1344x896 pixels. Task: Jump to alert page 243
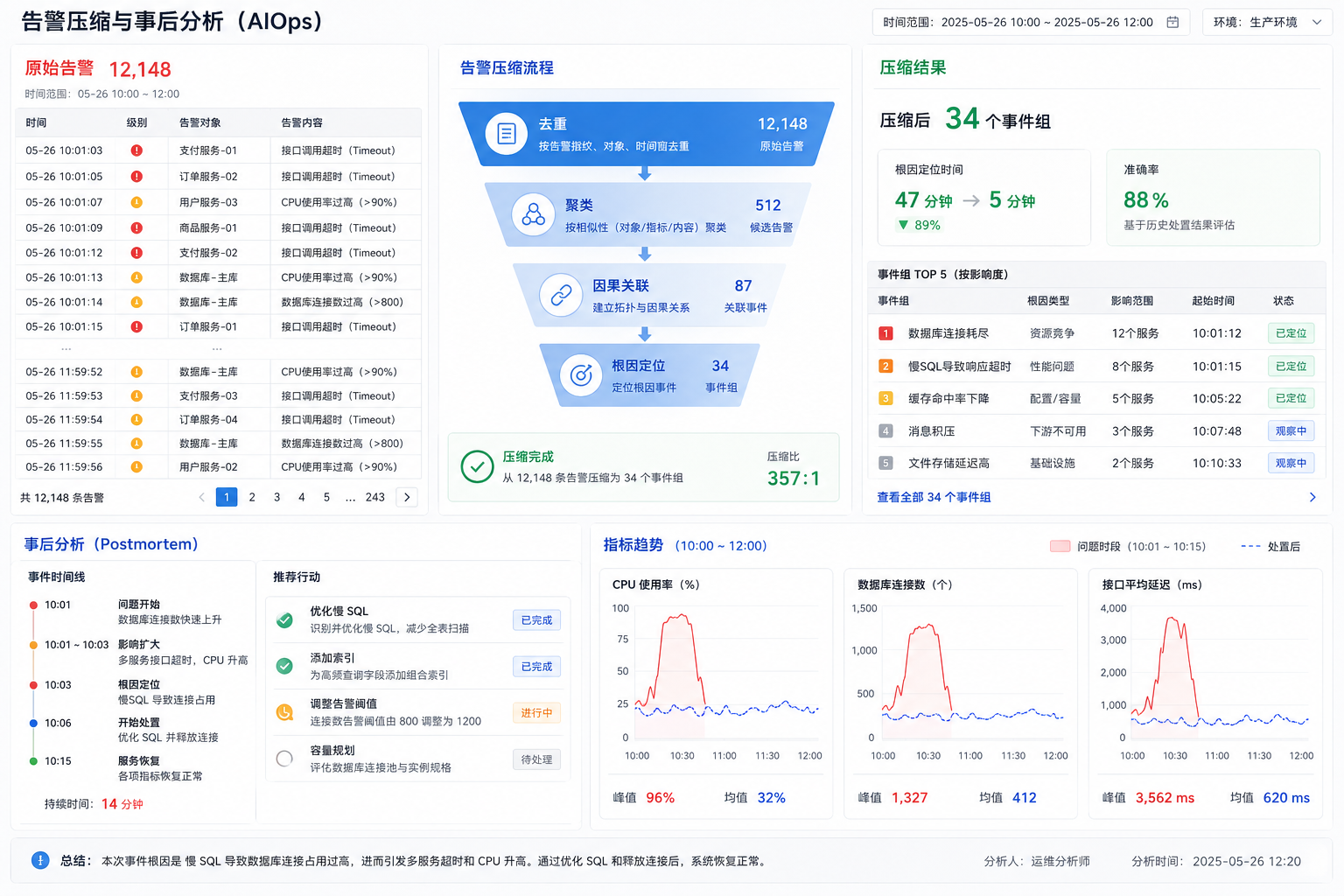(x=375, y=497)
